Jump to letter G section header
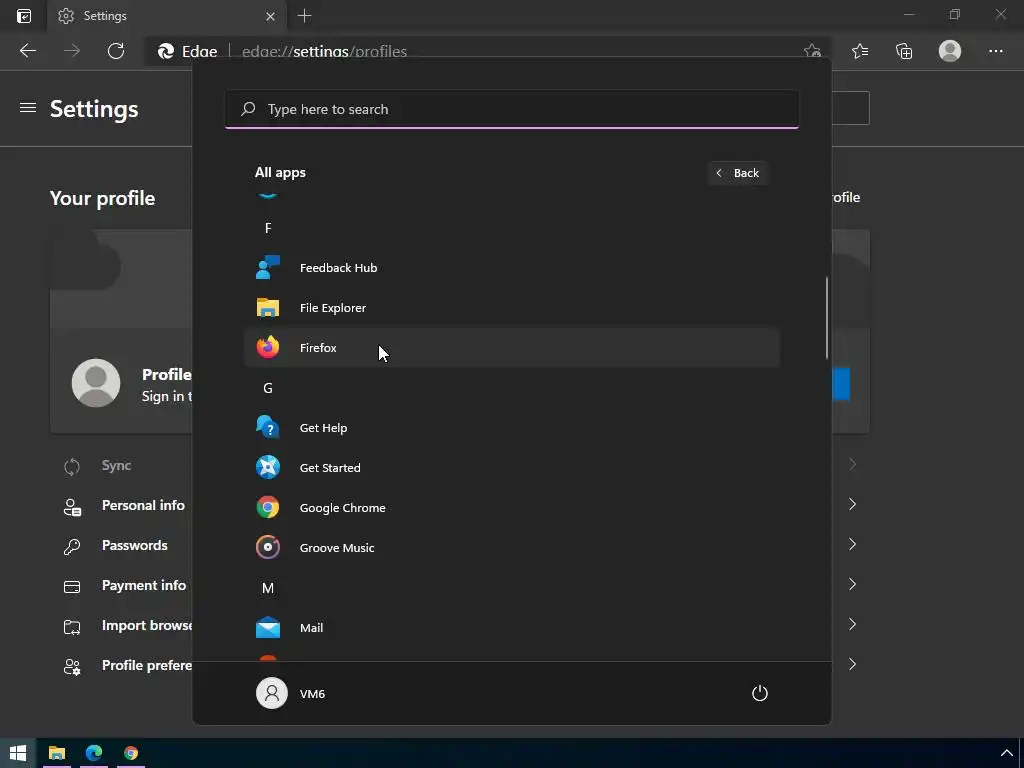Screen dimensions: 1024x768 point(268,388)
